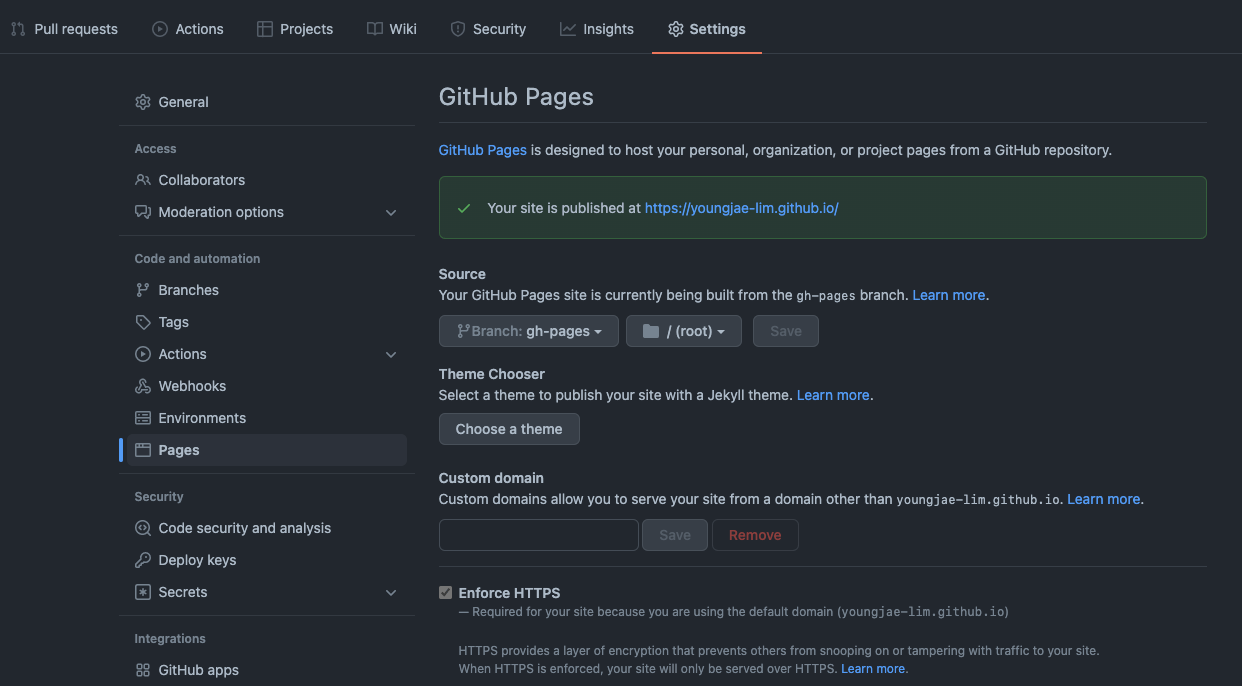Image resolution: width=1242 pixels, height=686 pixels.
Task: Open the Pull requests tab
Action: (x=64, y=29)
